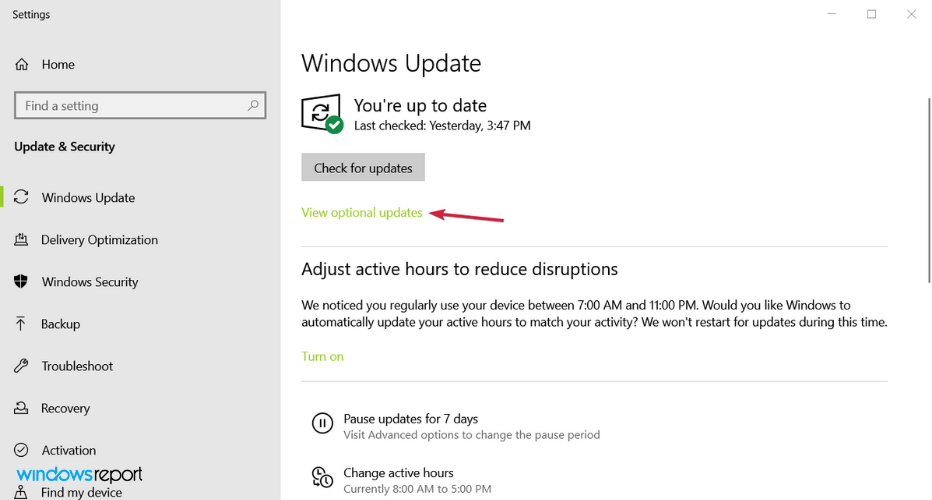Select Pause updates for 7 days

pyautogui.click(x=411, y=419)
